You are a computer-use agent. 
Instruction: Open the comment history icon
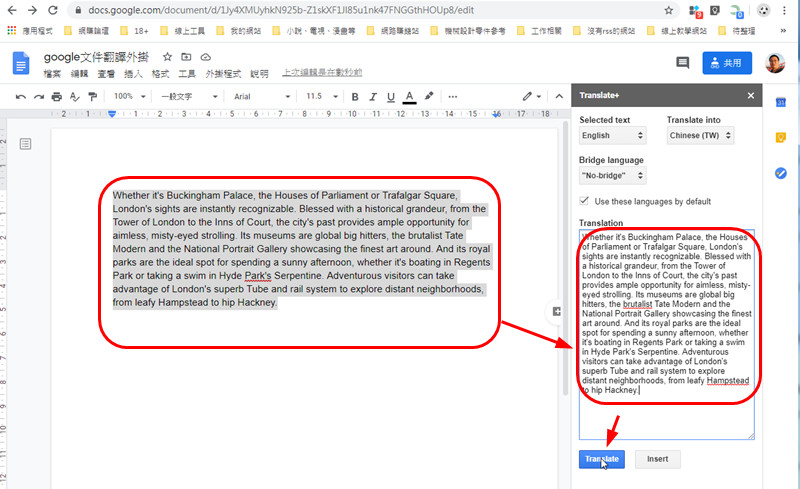pos(682,63)
